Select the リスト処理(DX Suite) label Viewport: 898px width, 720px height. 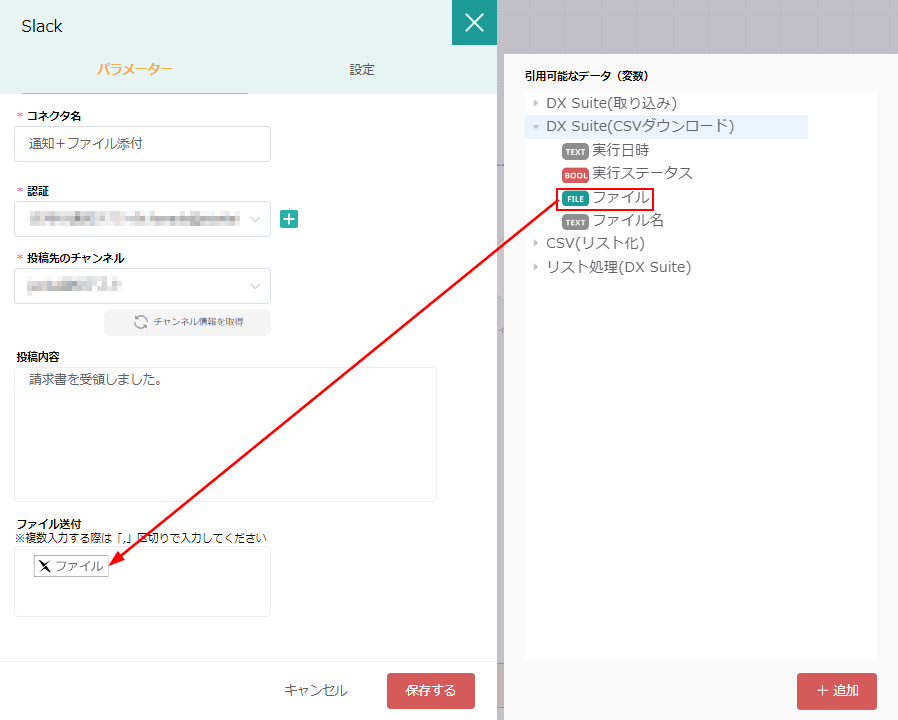tap(619, 267)
